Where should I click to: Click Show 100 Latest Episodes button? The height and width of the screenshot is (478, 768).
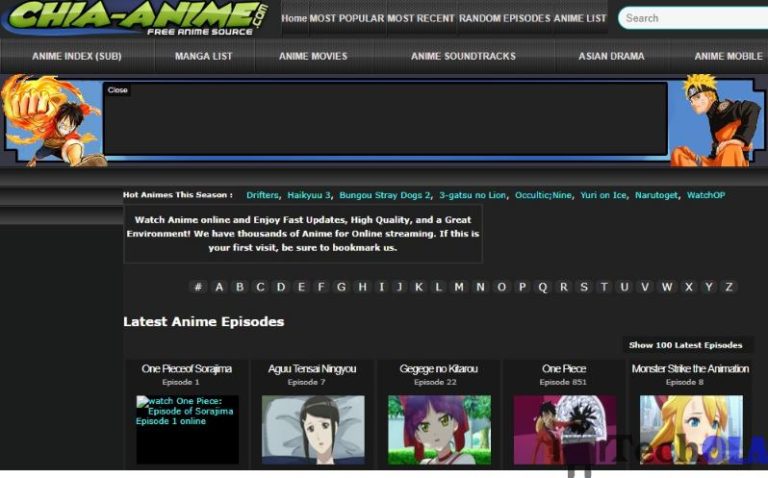[x=686, y=345]
